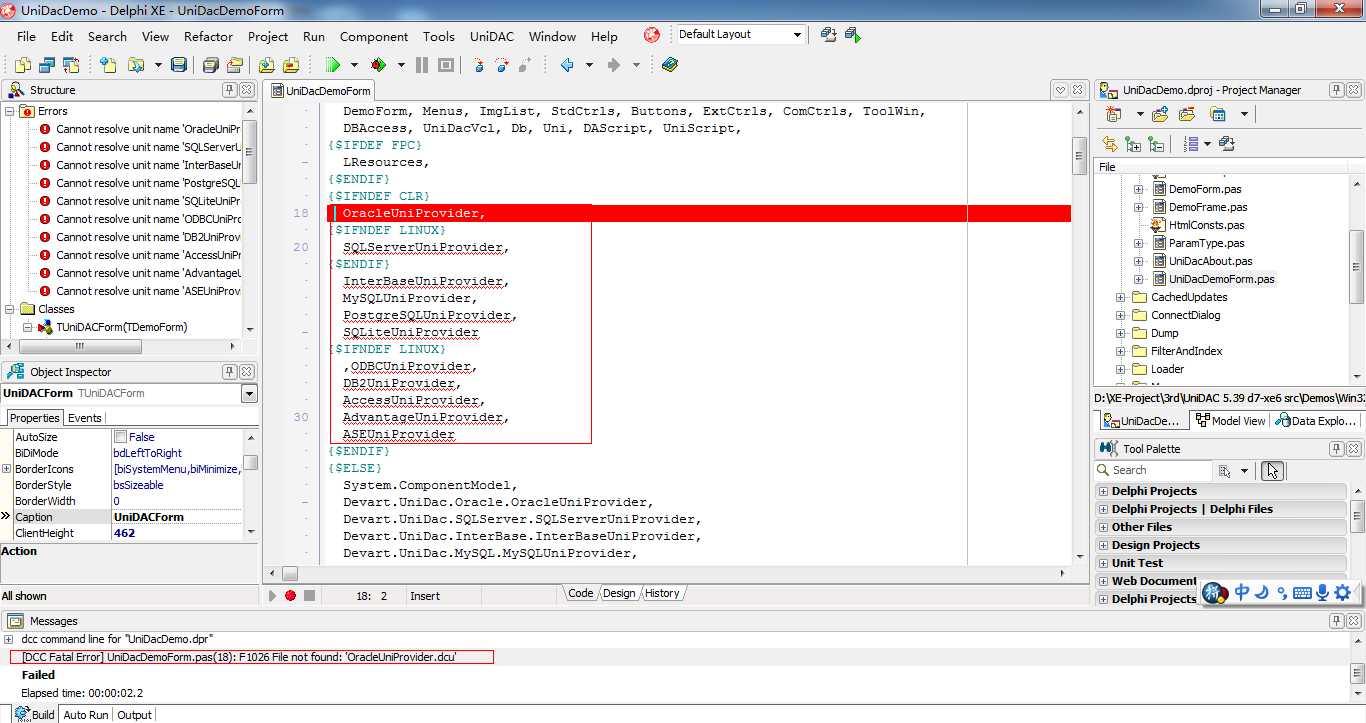Click the Add file to project icon
The height and width of the screenshot is (723, 1366).
click(267, 65)
